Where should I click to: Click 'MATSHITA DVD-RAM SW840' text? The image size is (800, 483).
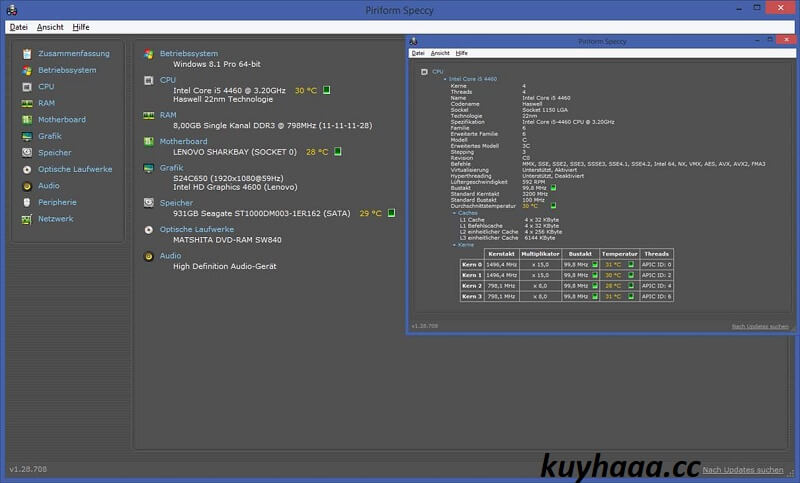[x=227, y=240]
